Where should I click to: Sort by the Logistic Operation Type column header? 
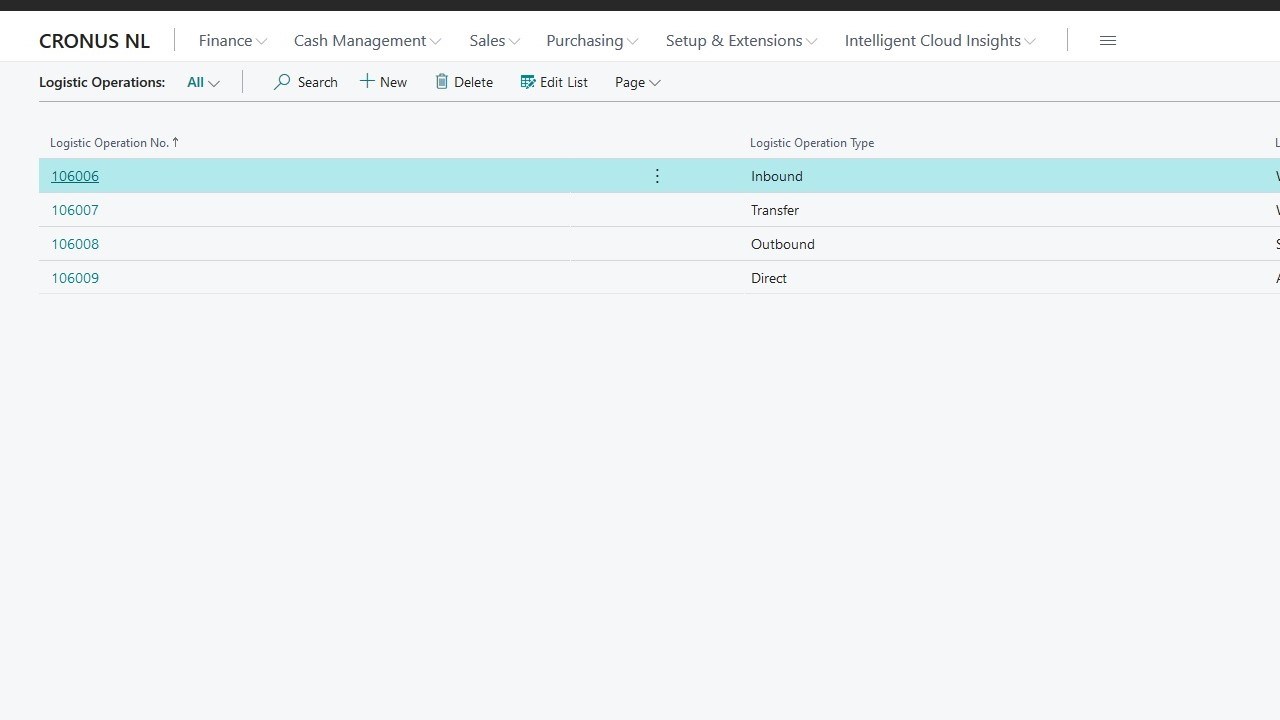tap(812, 143)
